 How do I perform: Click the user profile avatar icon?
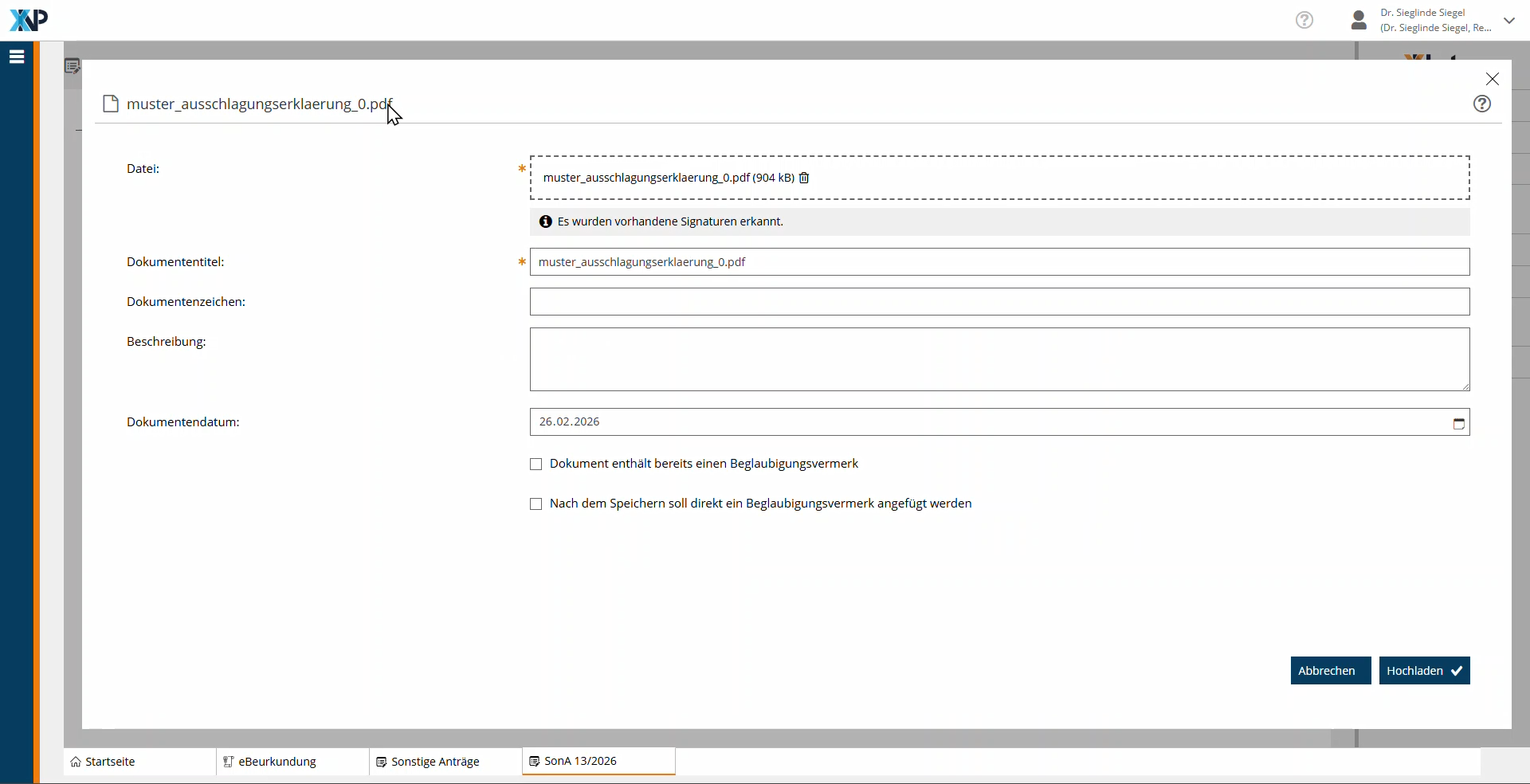1359,20
